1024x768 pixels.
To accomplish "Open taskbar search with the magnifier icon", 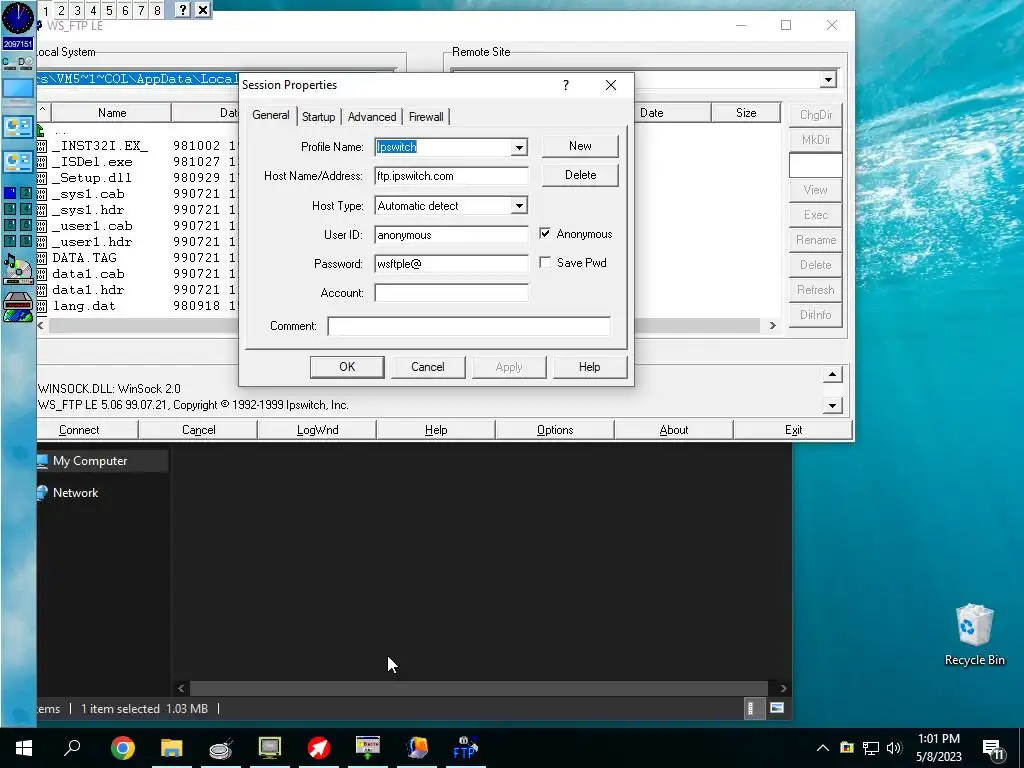I will 72,748.
